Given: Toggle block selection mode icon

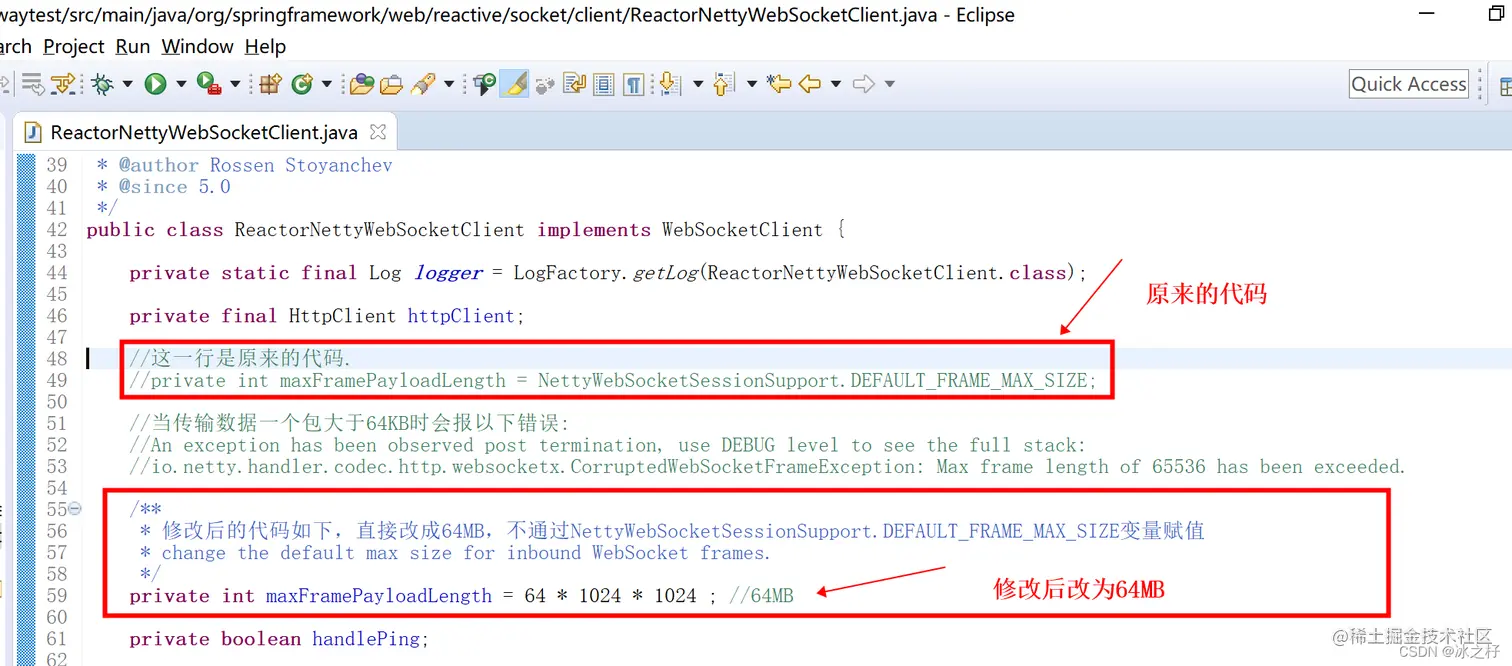Looking at the screenshot, I should (x=603, y=85).
